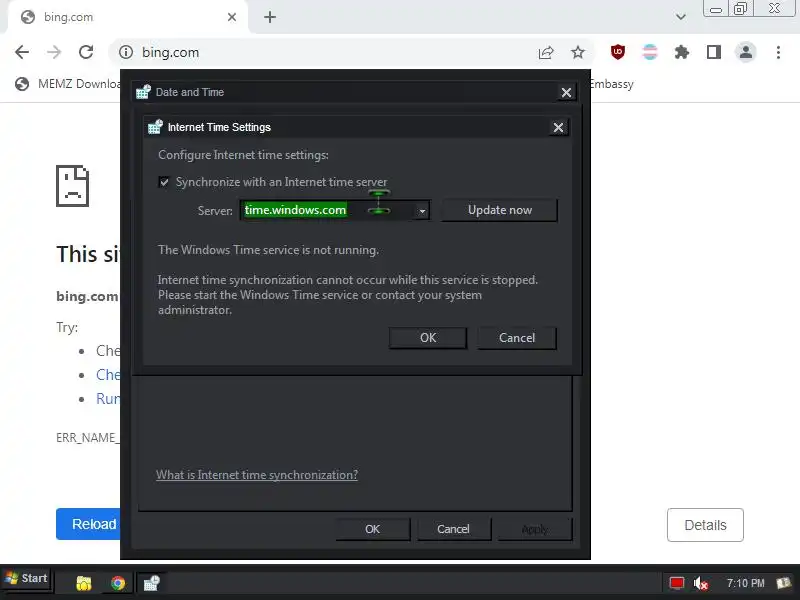Image resolution: width=800 pixels, height=600 pixels.
Task: Close the bing.com tab
Action: pyautogui.click(x=232, y=17)
